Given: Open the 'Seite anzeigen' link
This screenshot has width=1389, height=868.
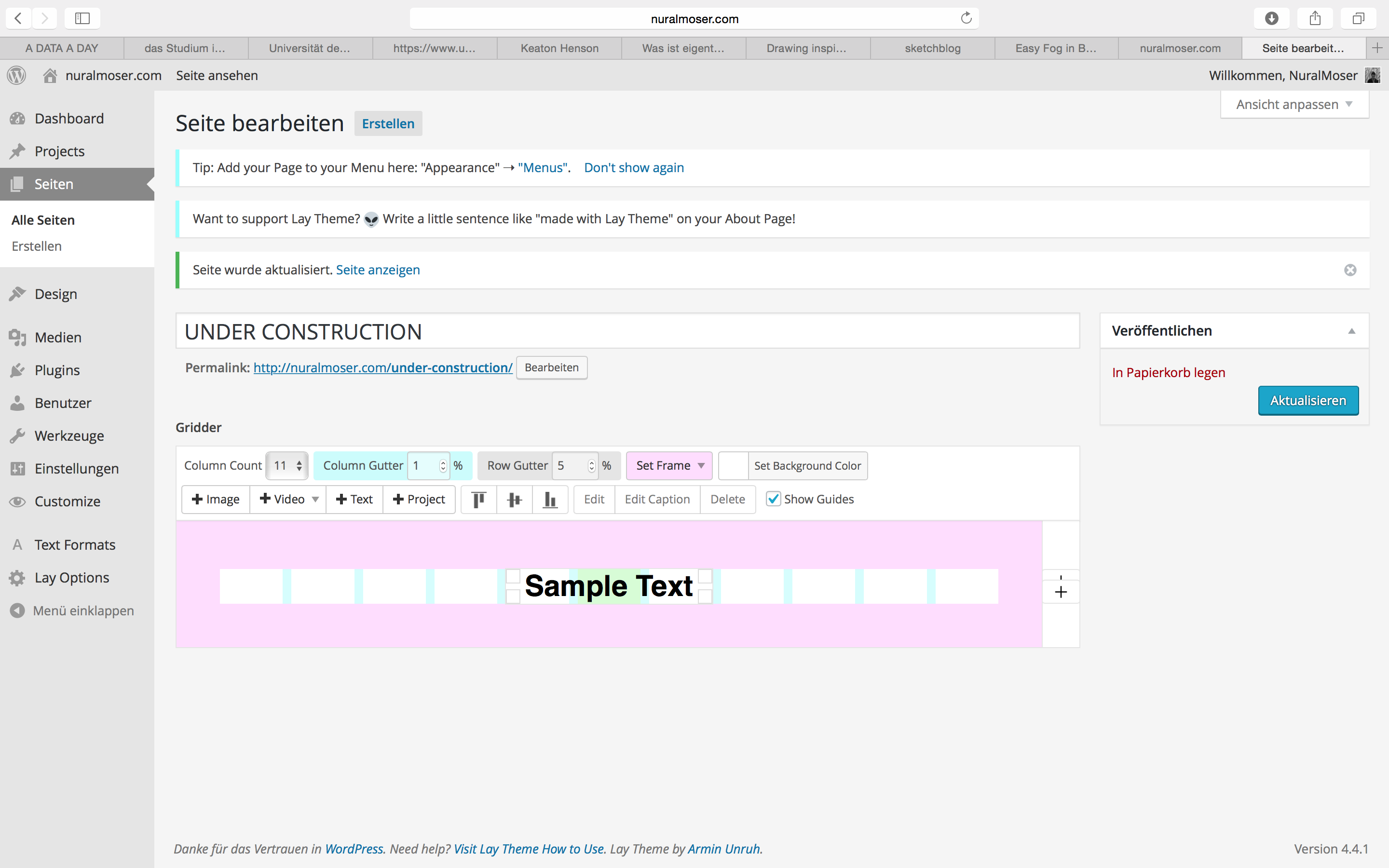Looking at the screenshot, I should [x=378, y=270].
